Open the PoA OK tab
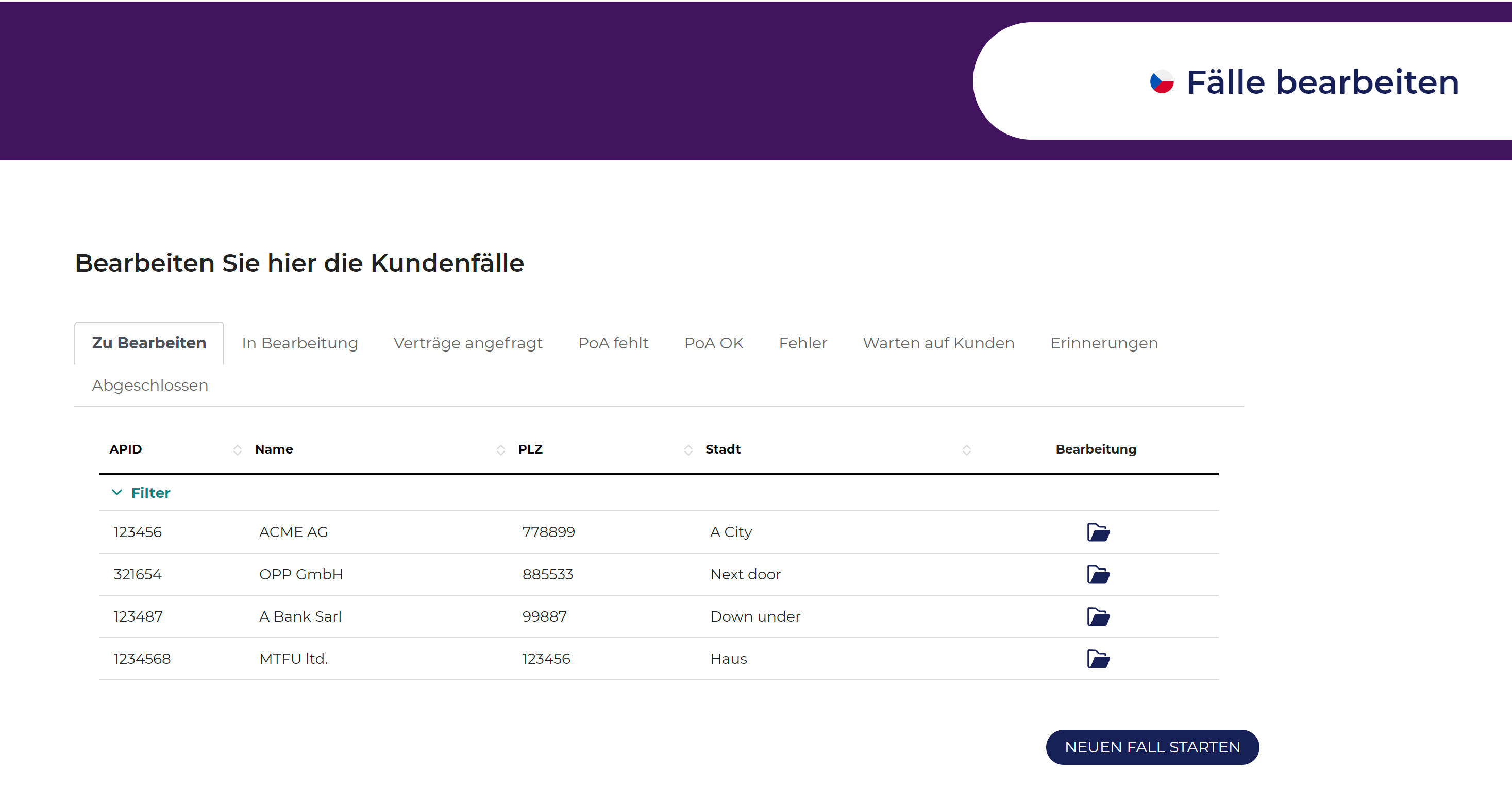 pos(714,343)
